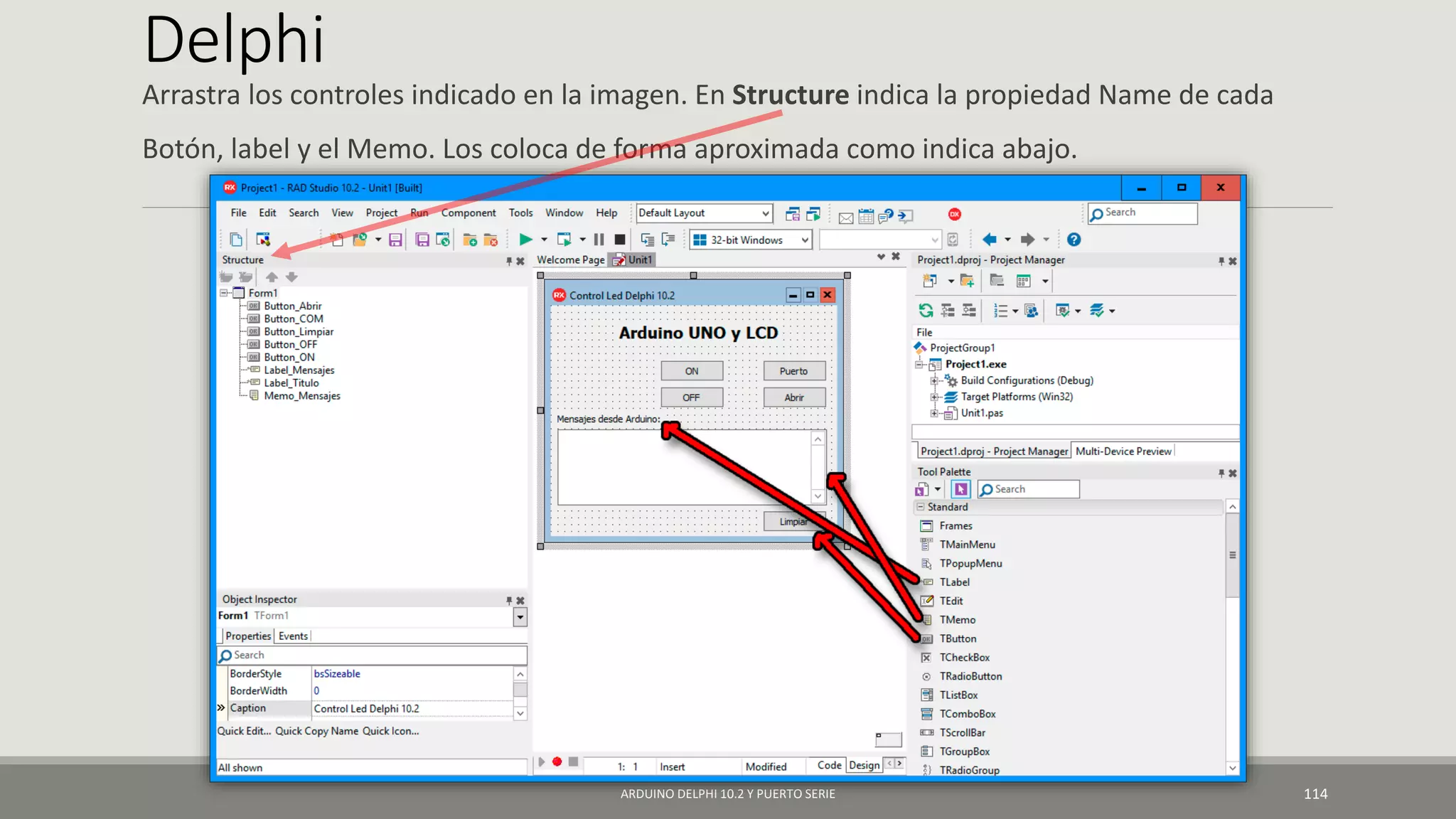
Task: Expand Build Configurations (Debug) node
Action: pos(934,380)
